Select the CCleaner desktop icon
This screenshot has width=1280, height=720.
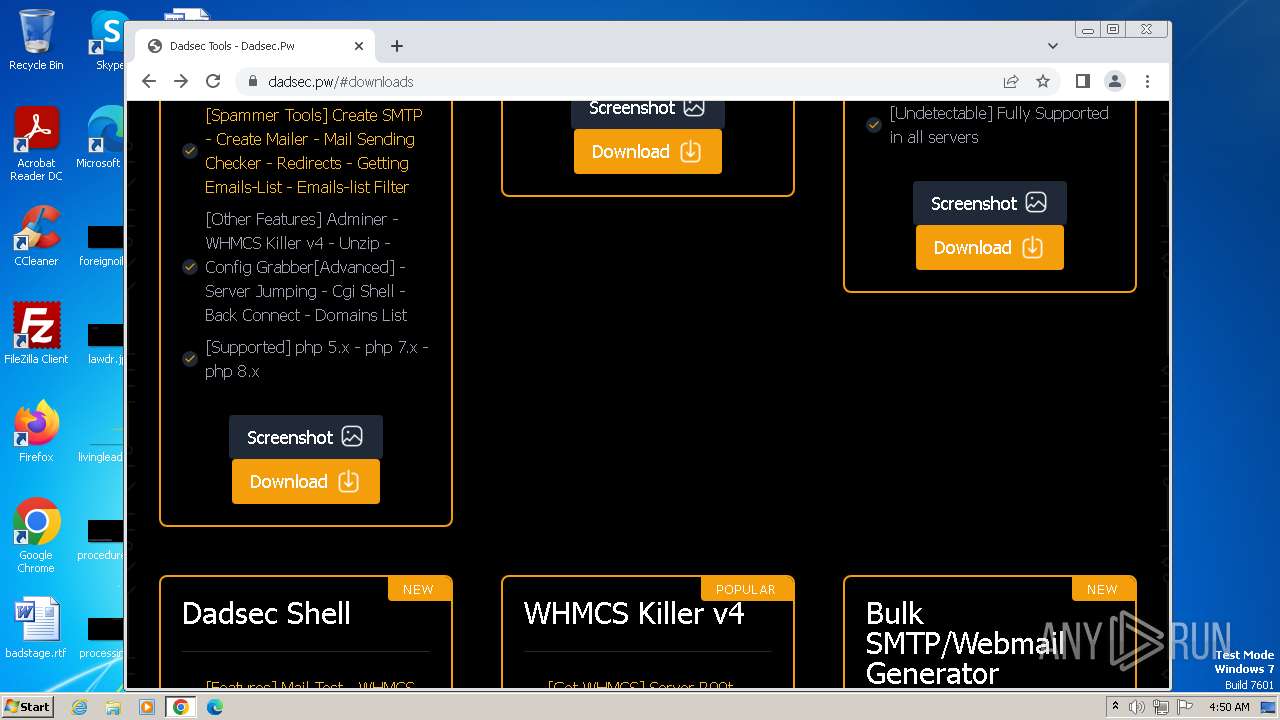point(36,235)
